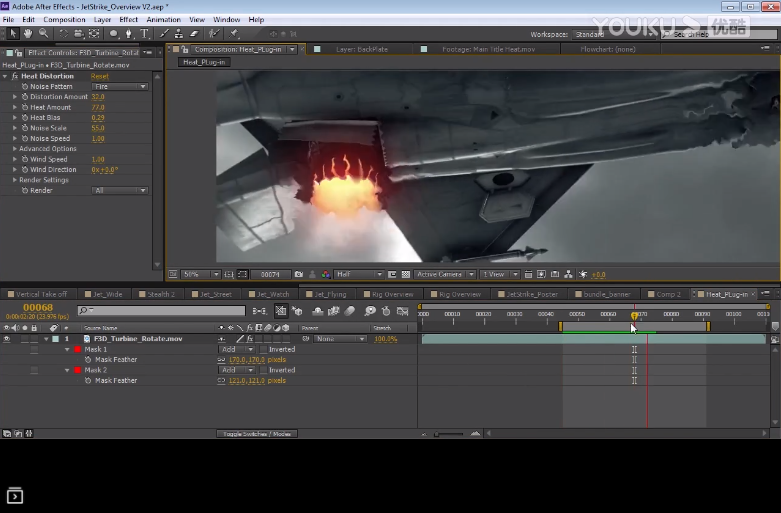This screenshot has height=513, width=781.
Task: Collapse Mask 2 properties
Action: point(67,371)
